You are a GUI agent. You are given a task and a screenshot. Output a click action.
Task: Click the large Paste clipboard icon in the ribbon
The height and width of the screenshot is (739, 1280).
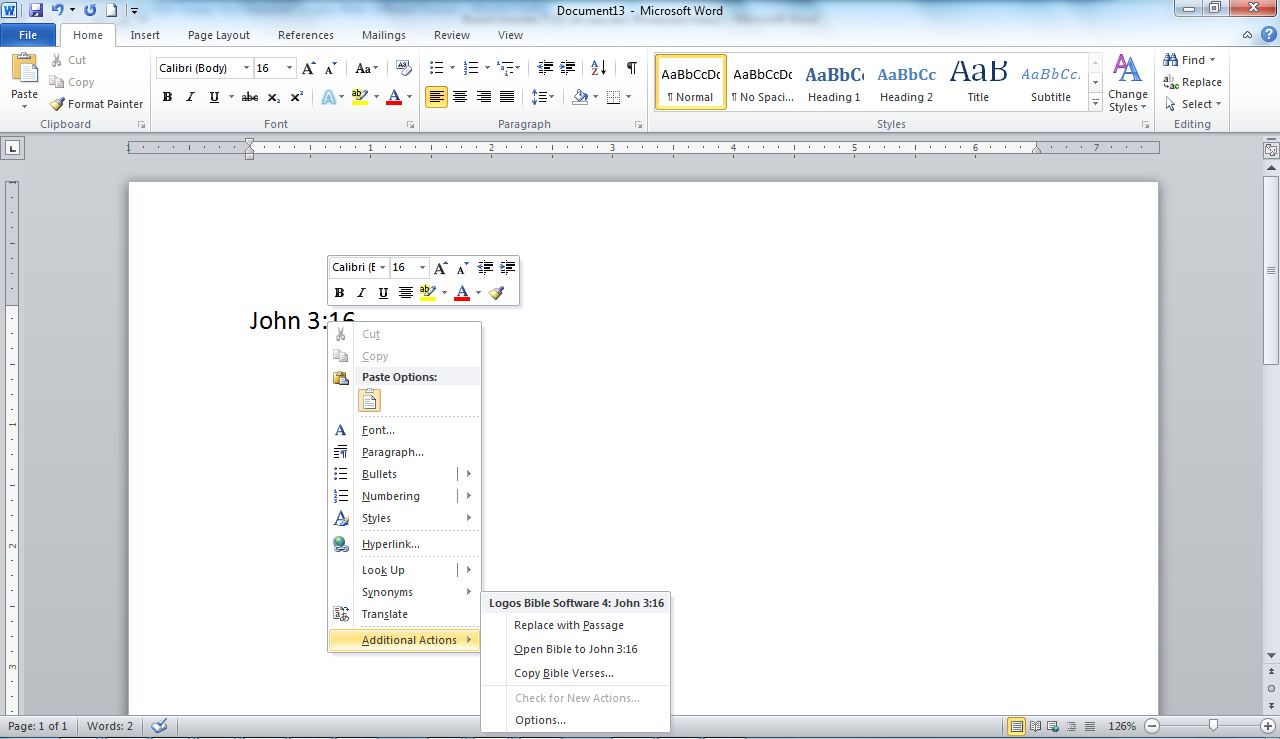coord(24,69)
